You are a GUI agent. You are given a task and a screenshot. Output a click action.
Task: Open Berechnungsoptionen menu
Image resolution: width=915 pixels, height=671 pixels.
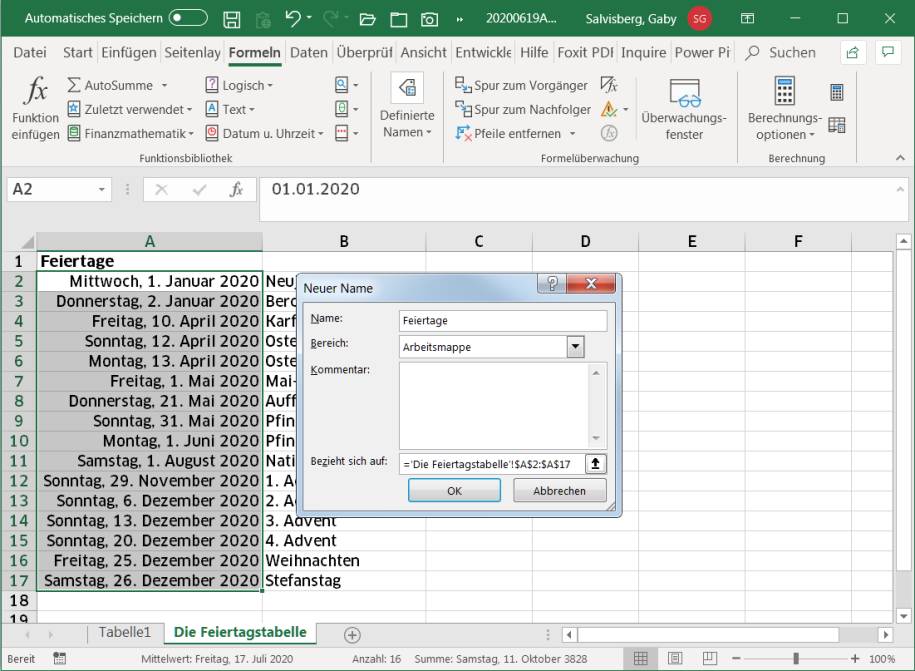click(785, 109)
